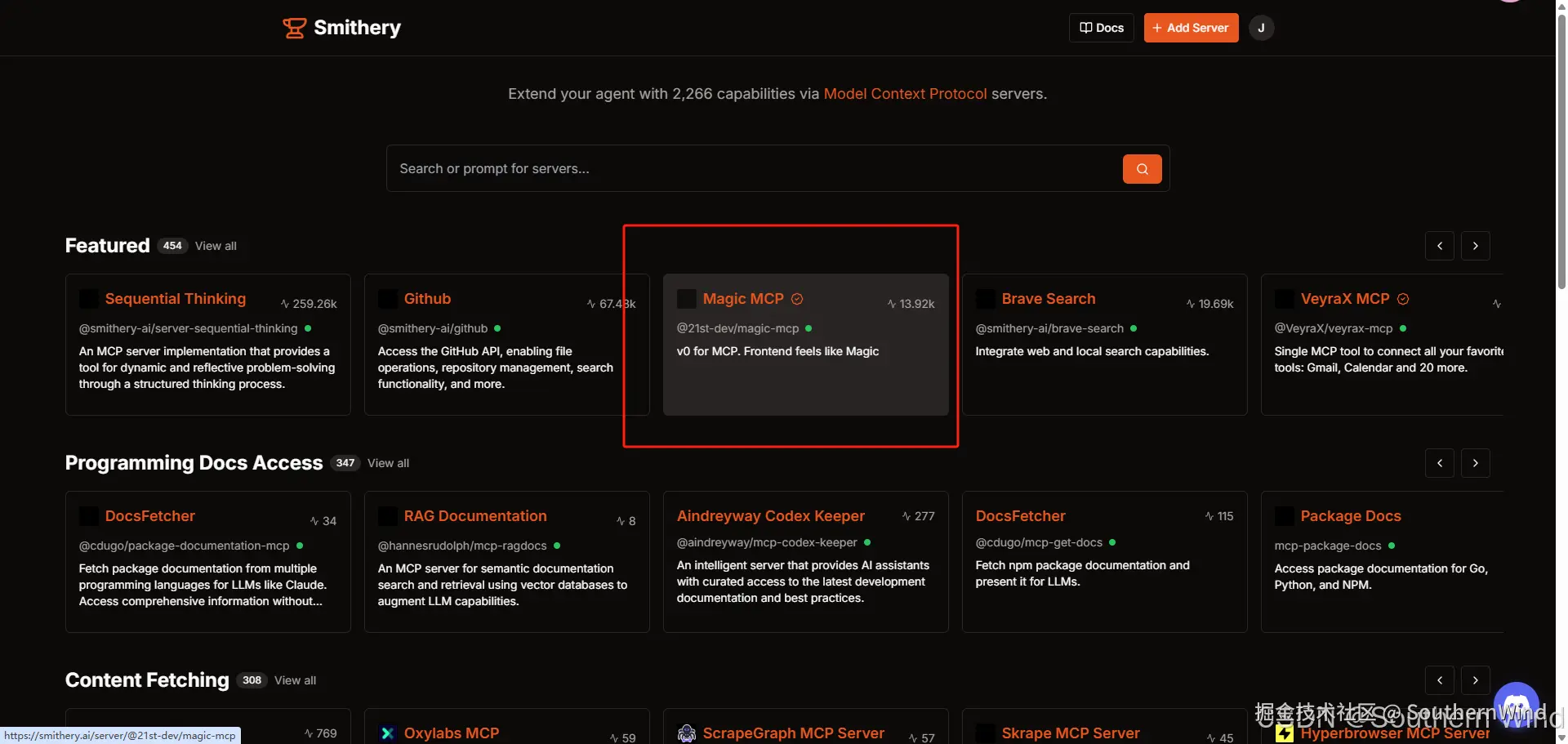Screen dimensions: 1568x744
Task: Click the VeyraX MCP server icon
Action: (1284, 299)
